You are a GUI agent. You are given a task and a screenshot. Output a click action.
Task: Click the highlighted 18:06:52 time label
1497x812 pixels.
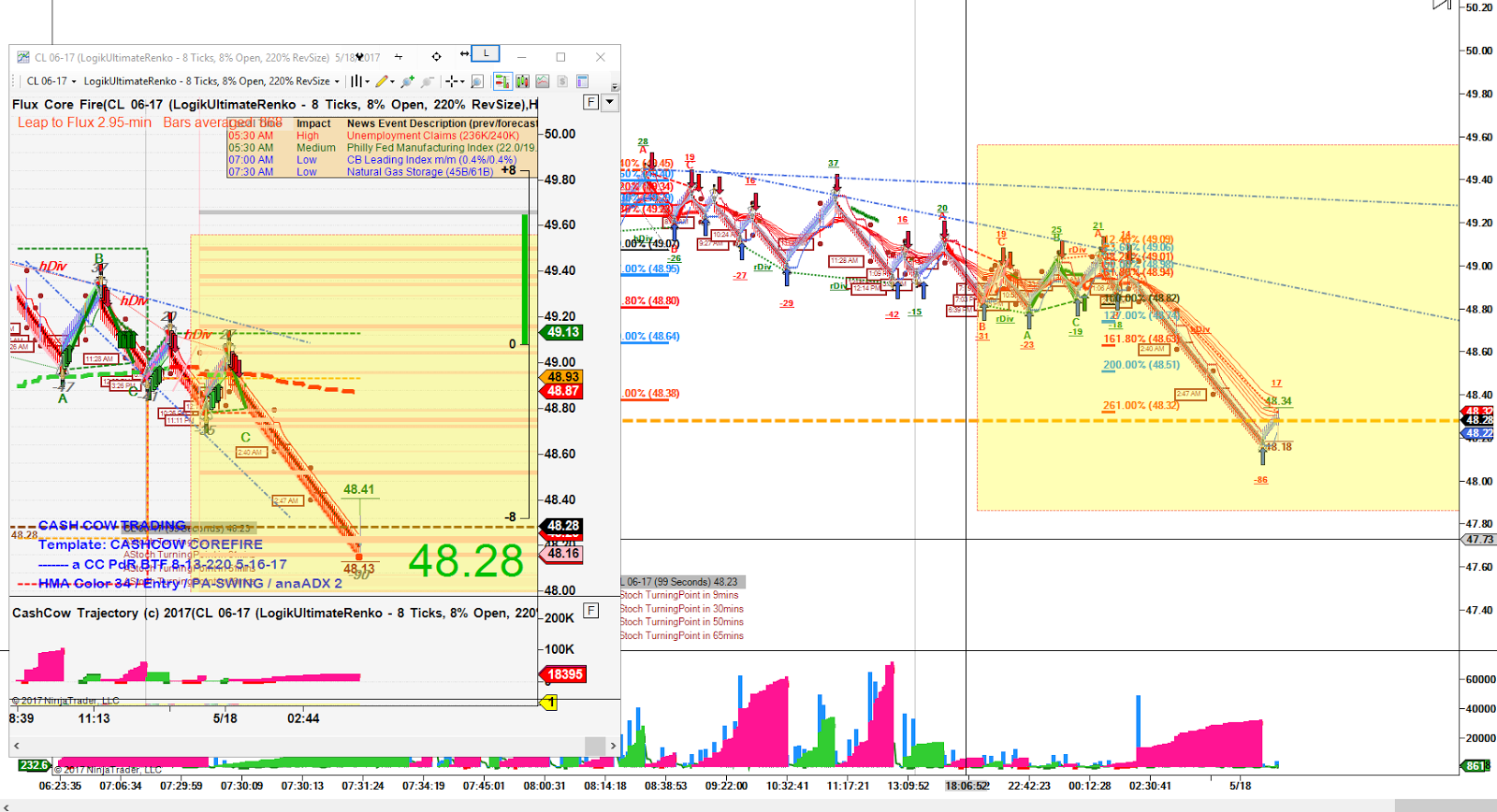coord(967,786)
